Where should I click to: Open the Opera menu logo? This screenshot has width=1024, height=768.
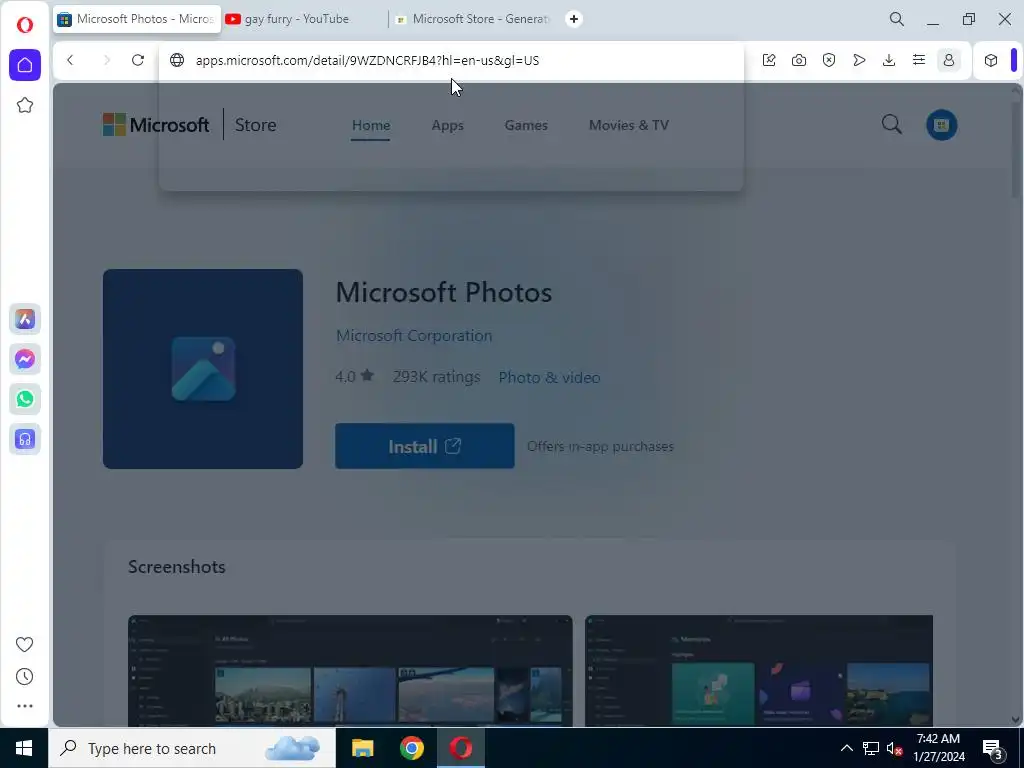point(25,25)
